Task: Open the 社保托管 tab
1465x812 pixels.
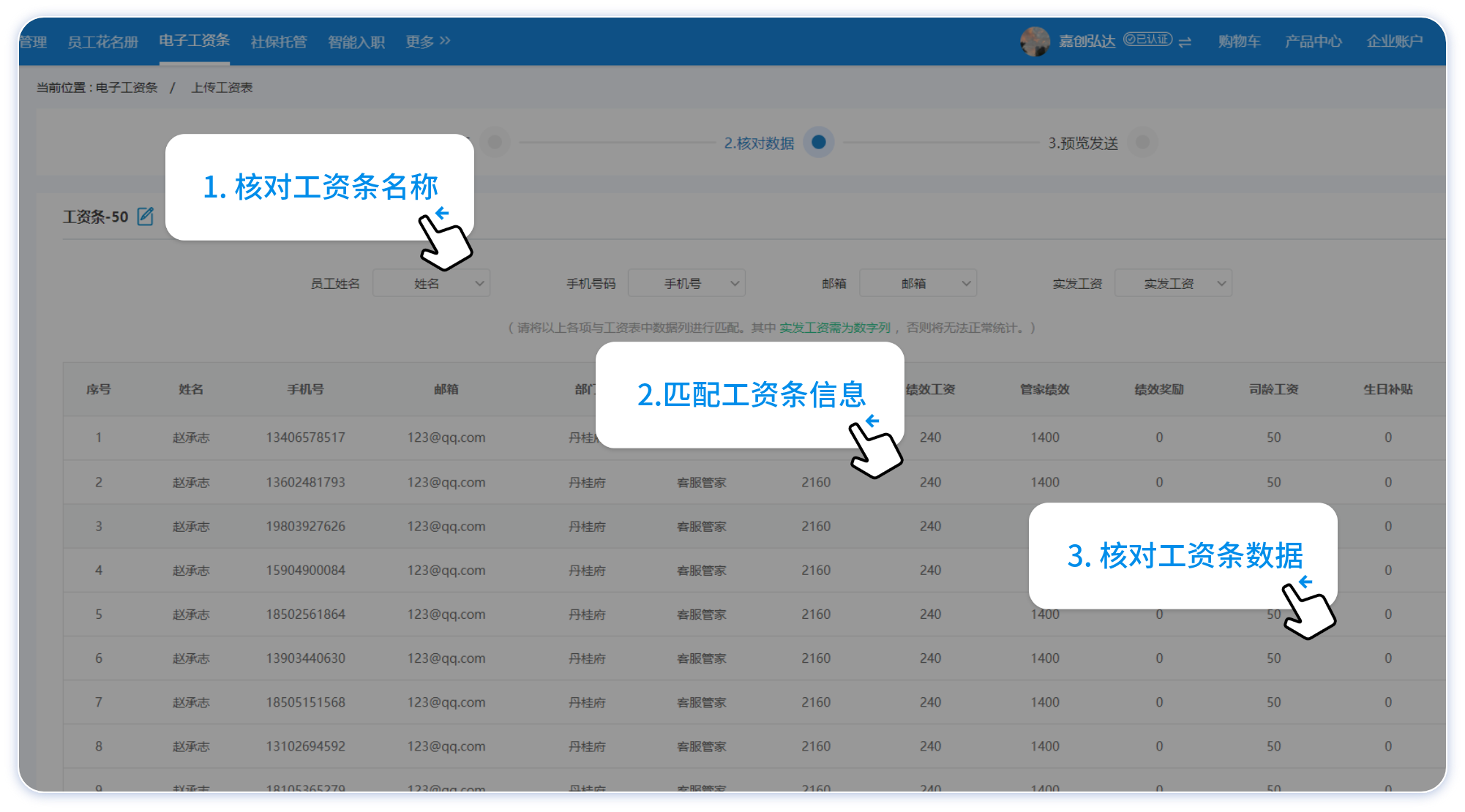Action: (279, 42)
